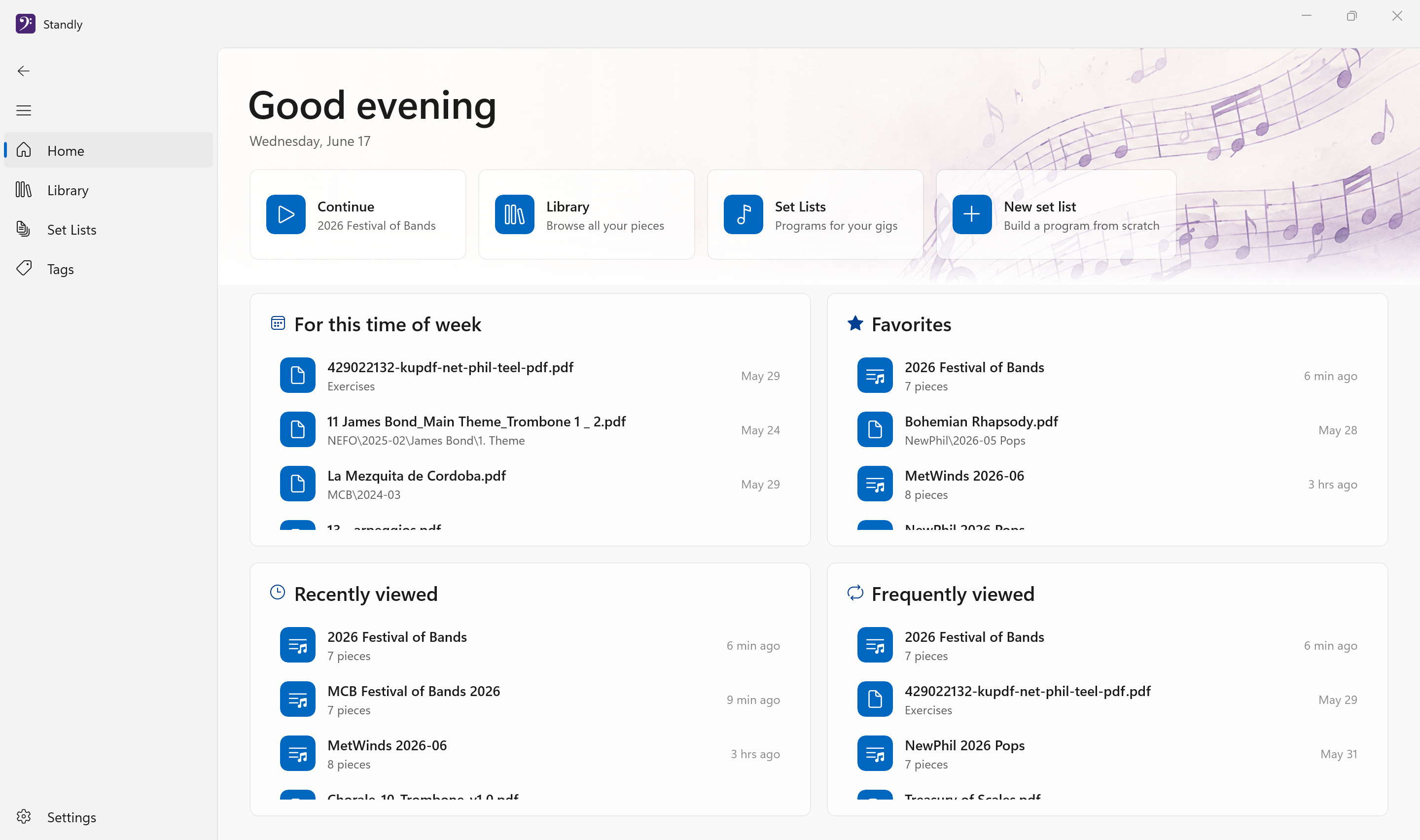Click the Standly bass clef app logo

pos(26,24)
